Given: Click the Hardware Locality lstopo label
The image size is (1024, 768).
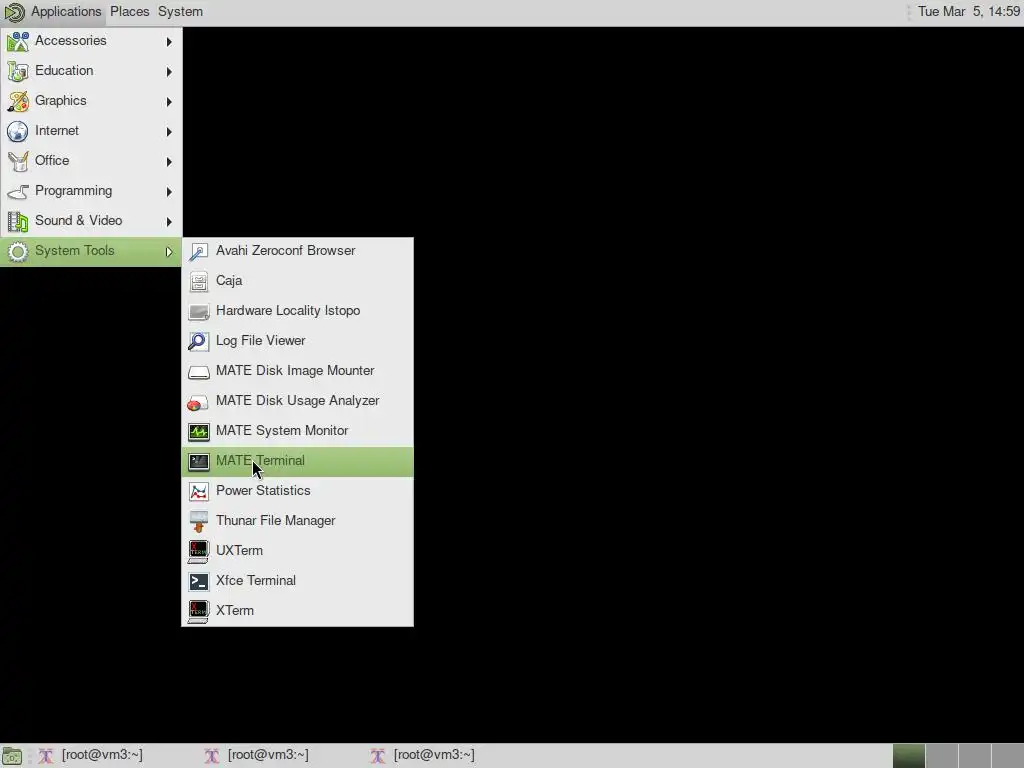Looking at the screenshot, I should click(x=288, y=311).
